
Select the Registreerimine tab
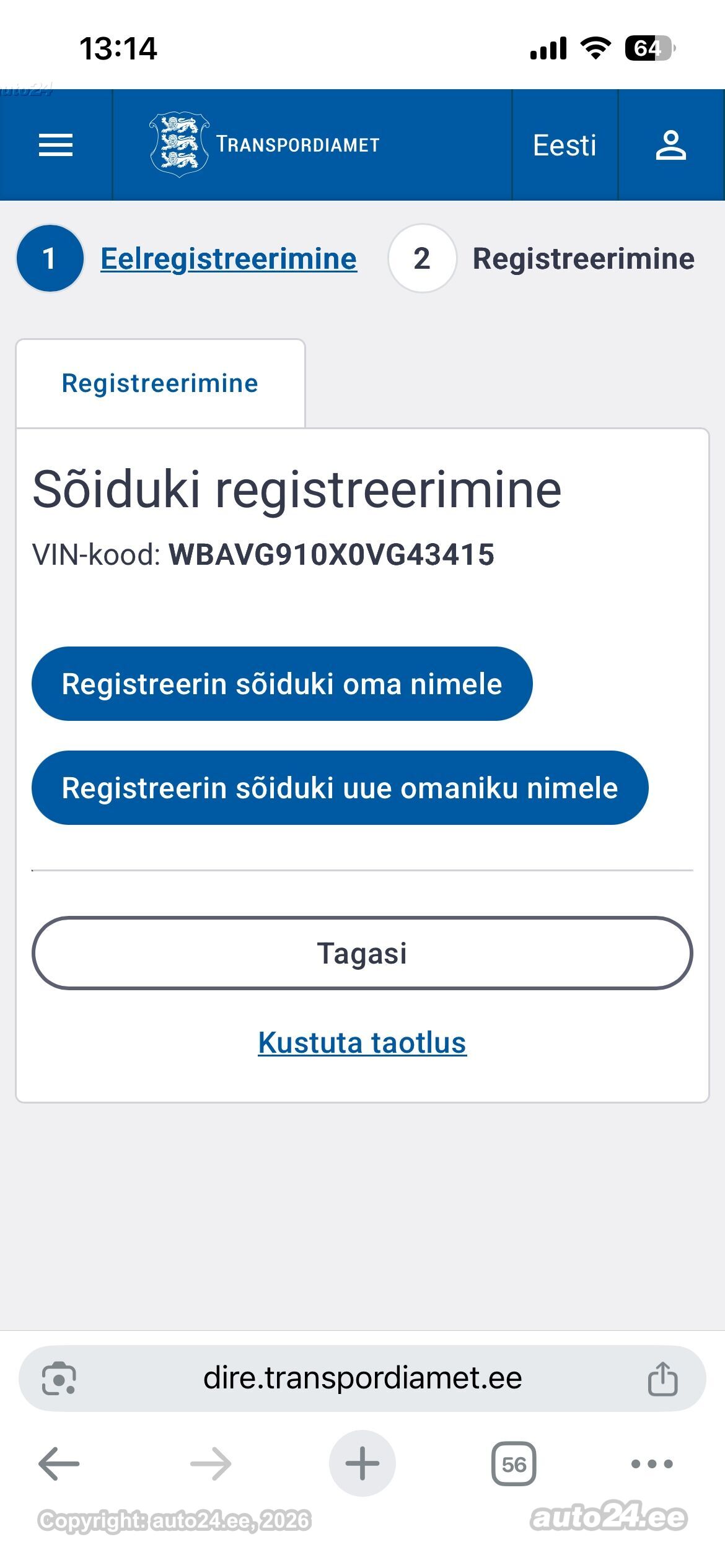(160, 383)
